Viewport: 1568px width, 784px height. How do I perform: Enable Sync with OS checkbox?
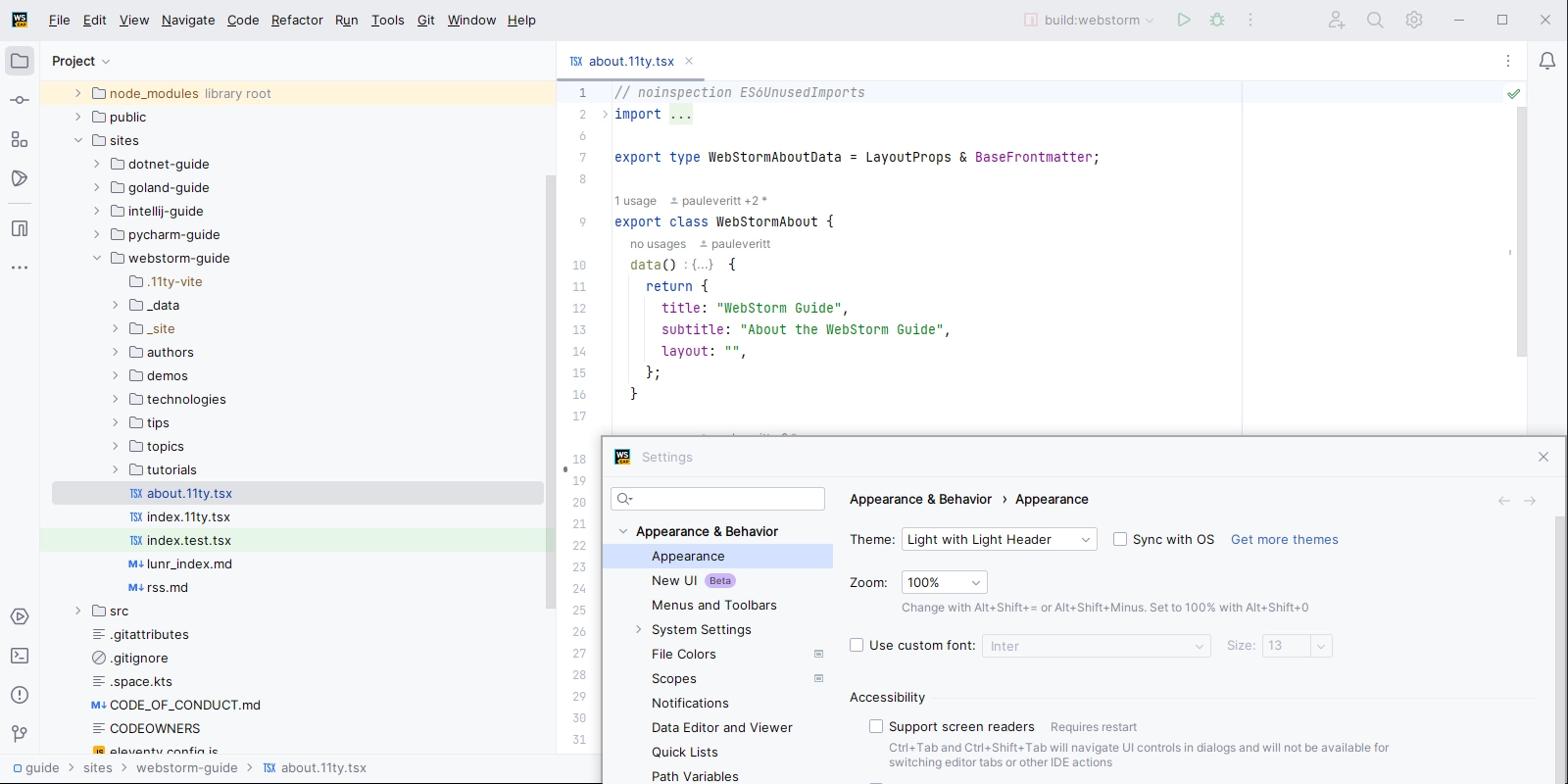(x=1120, y=539)
